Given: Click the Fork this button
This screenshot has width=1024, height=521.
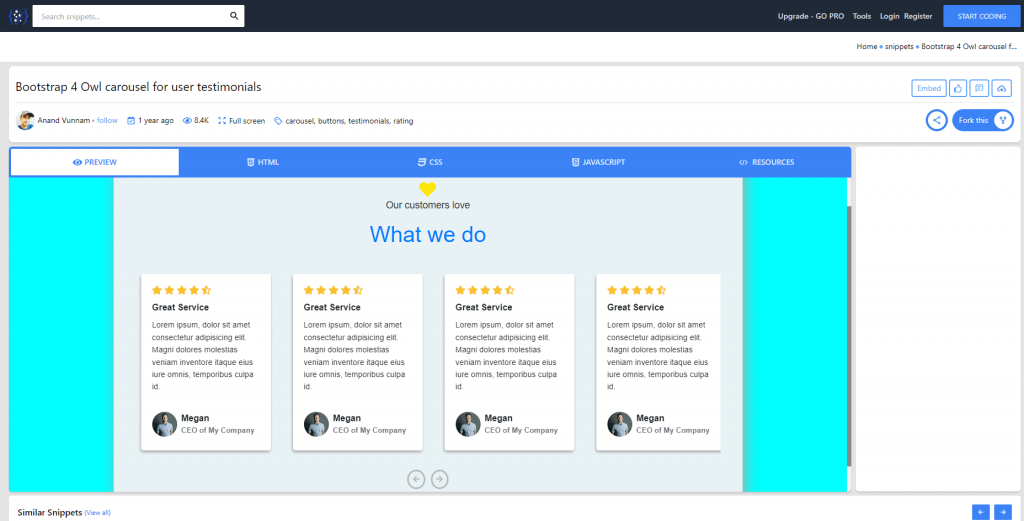Looking at the screenshot, I should coord(982,120).
